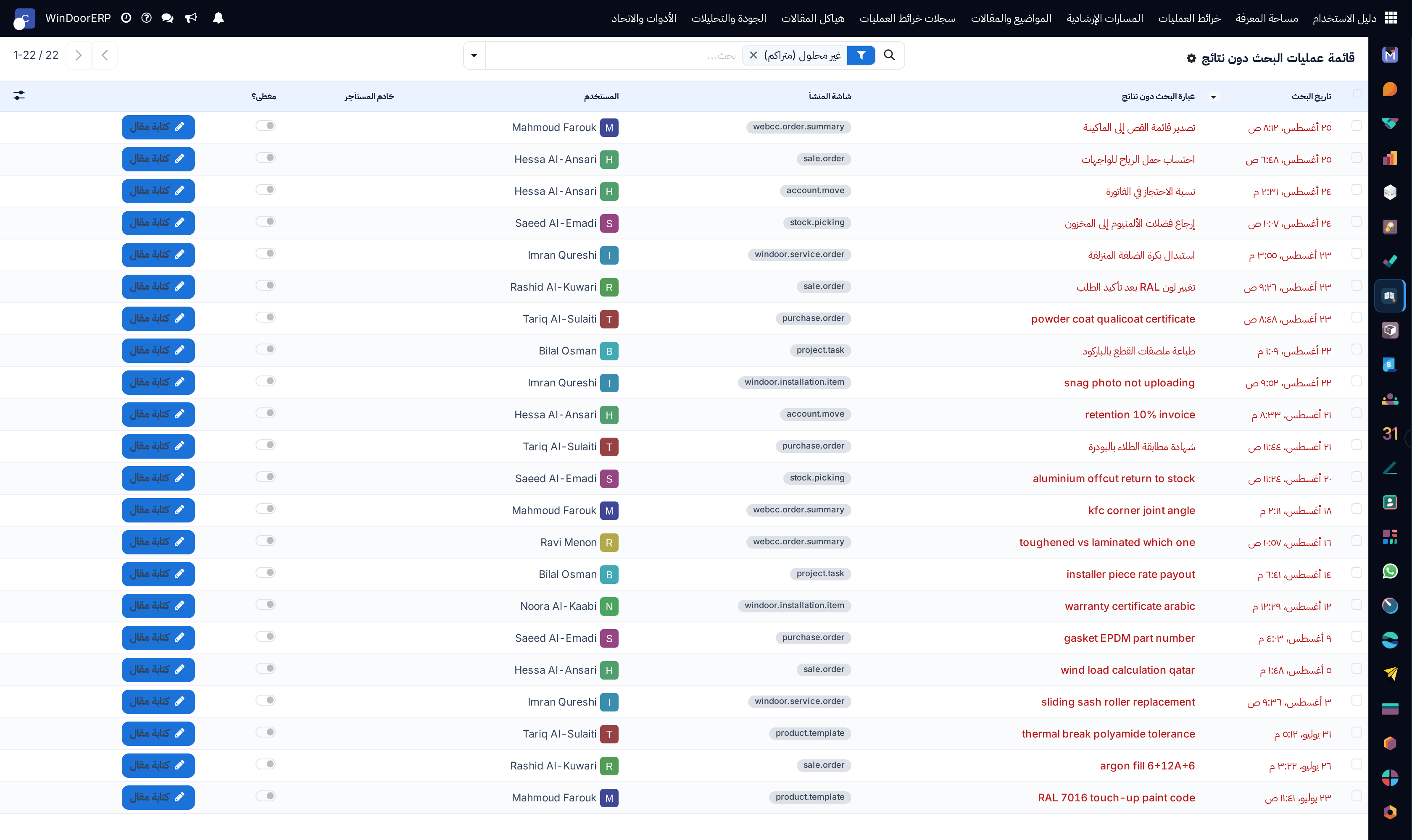The image size is (1412, 840).
Task: Click 'كتابة مقال' for 'thermal break polyamide tolerance'
Action: tap(158, 734)
